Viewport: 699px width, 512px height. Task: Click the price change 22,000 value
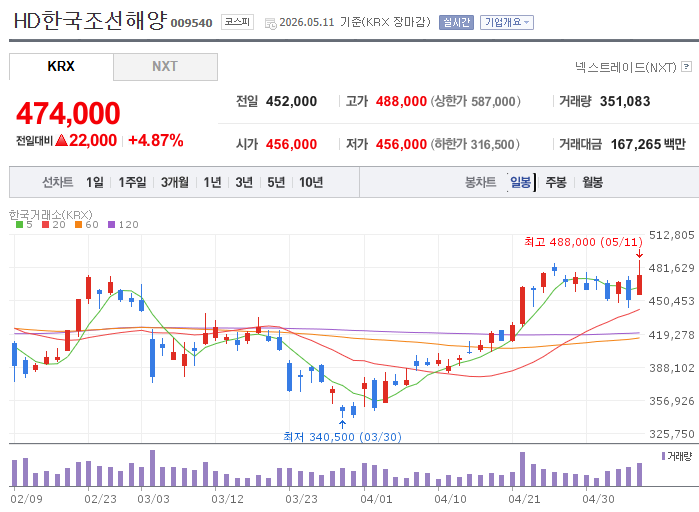point(93,140)
